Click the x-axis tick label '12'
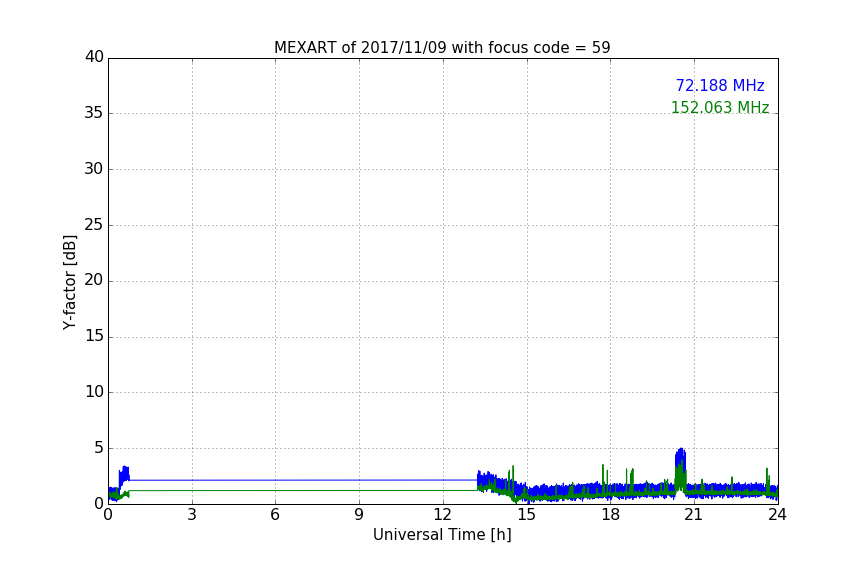This screenshot has width=864, height=576. (442, 515)
